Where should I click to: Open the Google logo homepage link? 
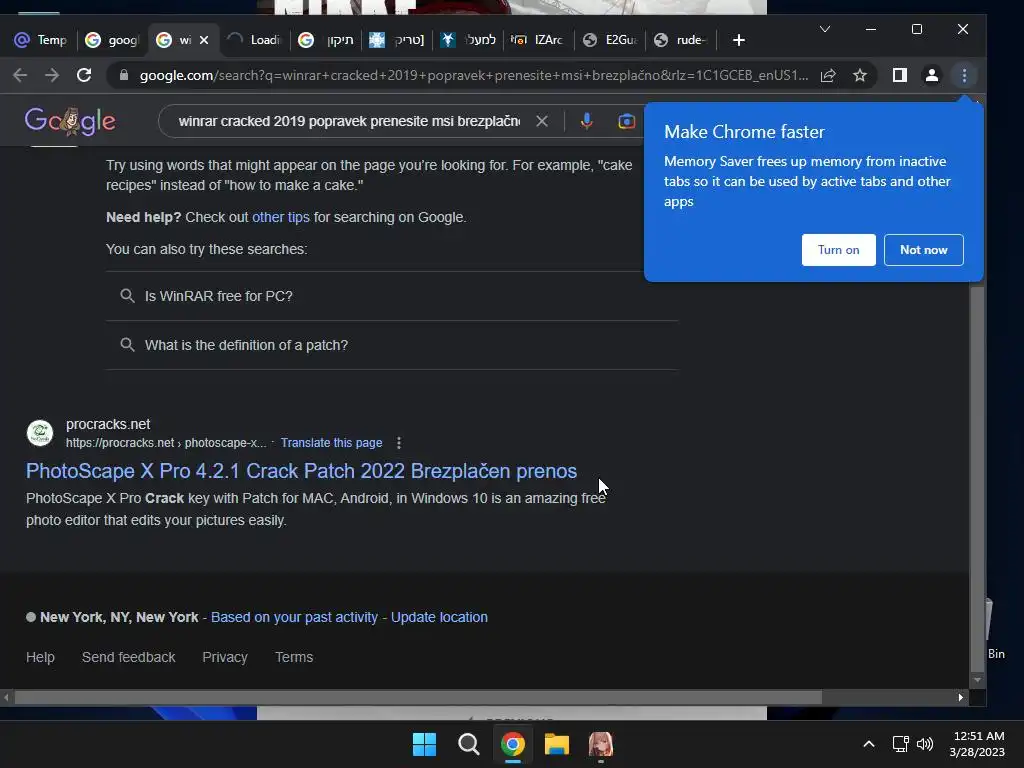[70, 121]
